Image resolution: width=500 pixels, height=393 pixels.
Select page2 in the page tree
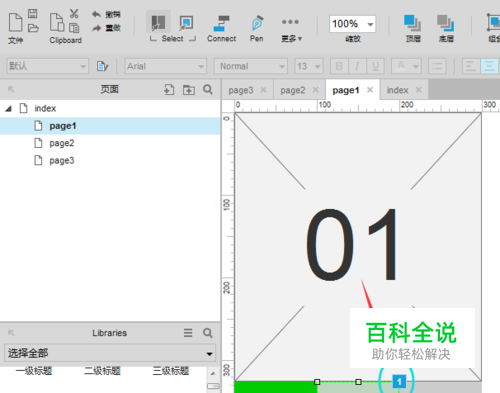coord(62,143)
